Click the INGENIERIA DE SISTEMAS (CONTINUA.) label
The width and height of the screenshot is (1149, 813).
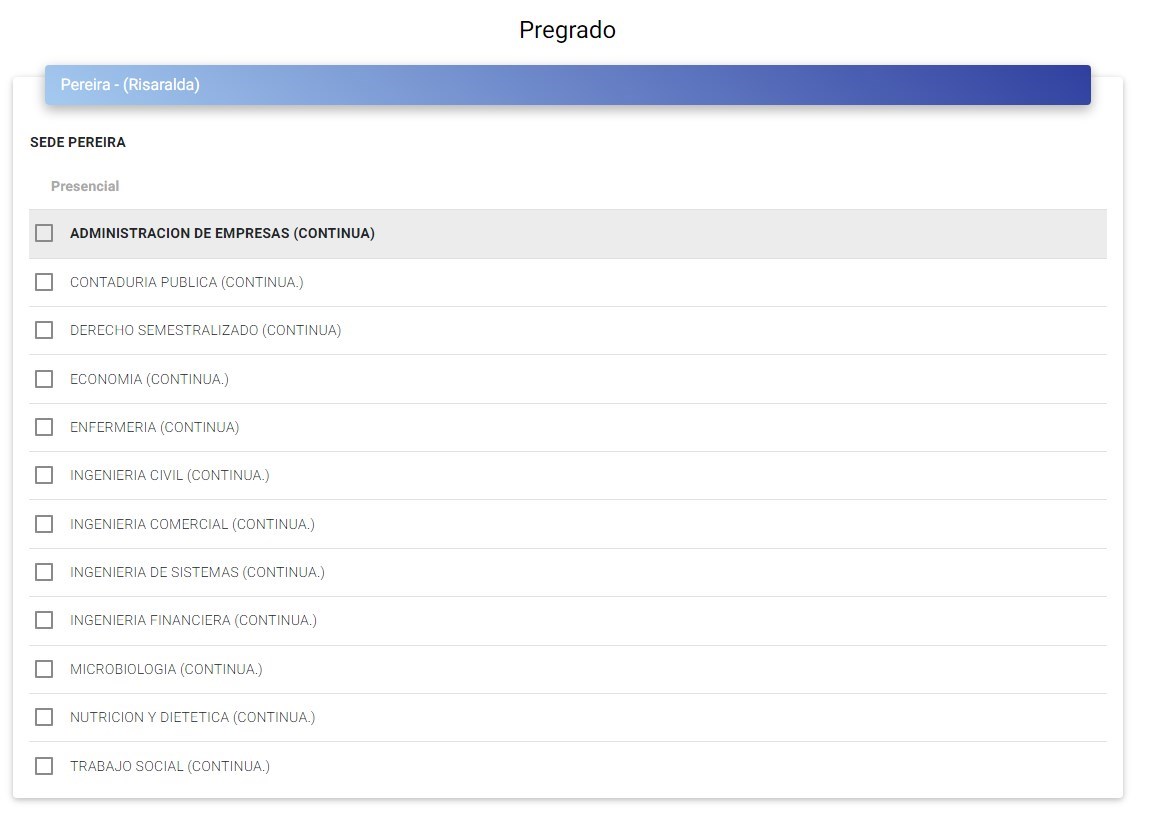[x=197, y=572]
